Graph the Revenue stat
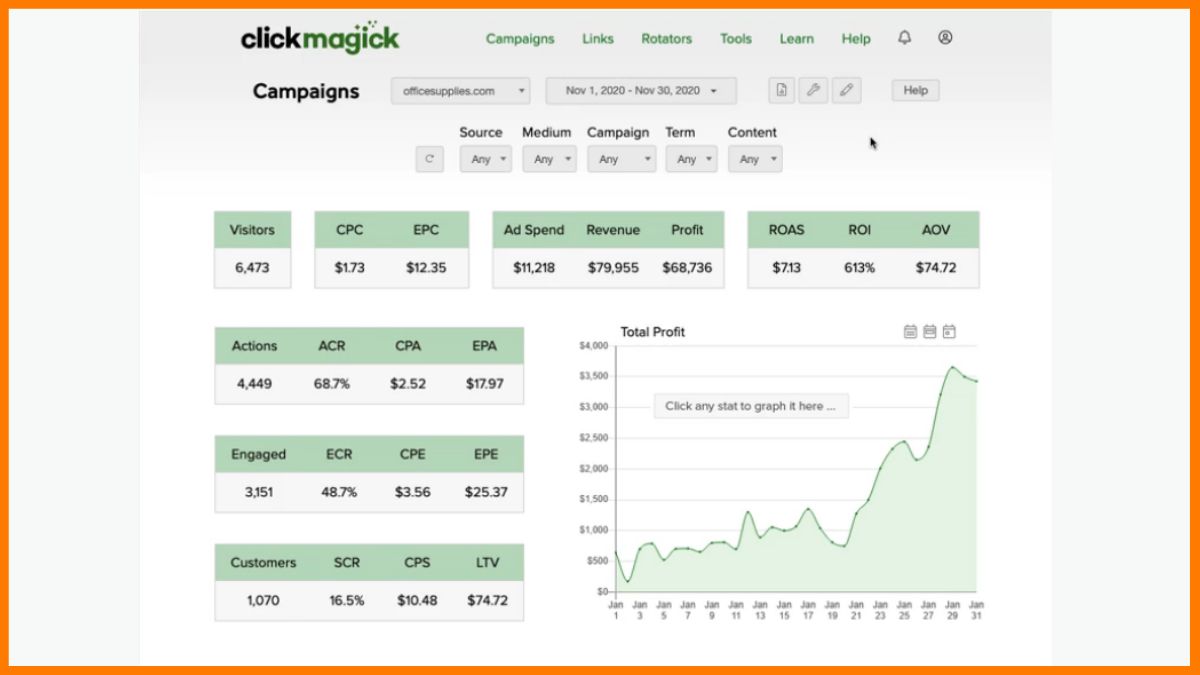 [613, 230]
